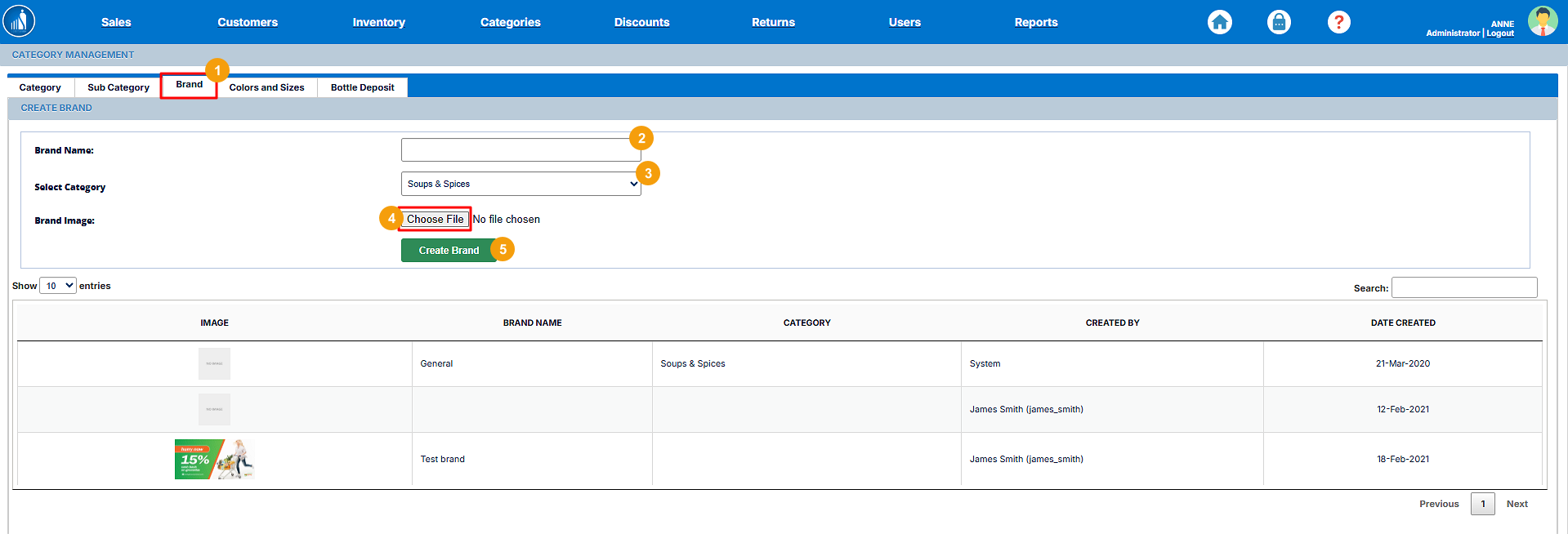Click the home icon in header
This screenshot has height=534, width=1568.
(x=1219, y=22)
